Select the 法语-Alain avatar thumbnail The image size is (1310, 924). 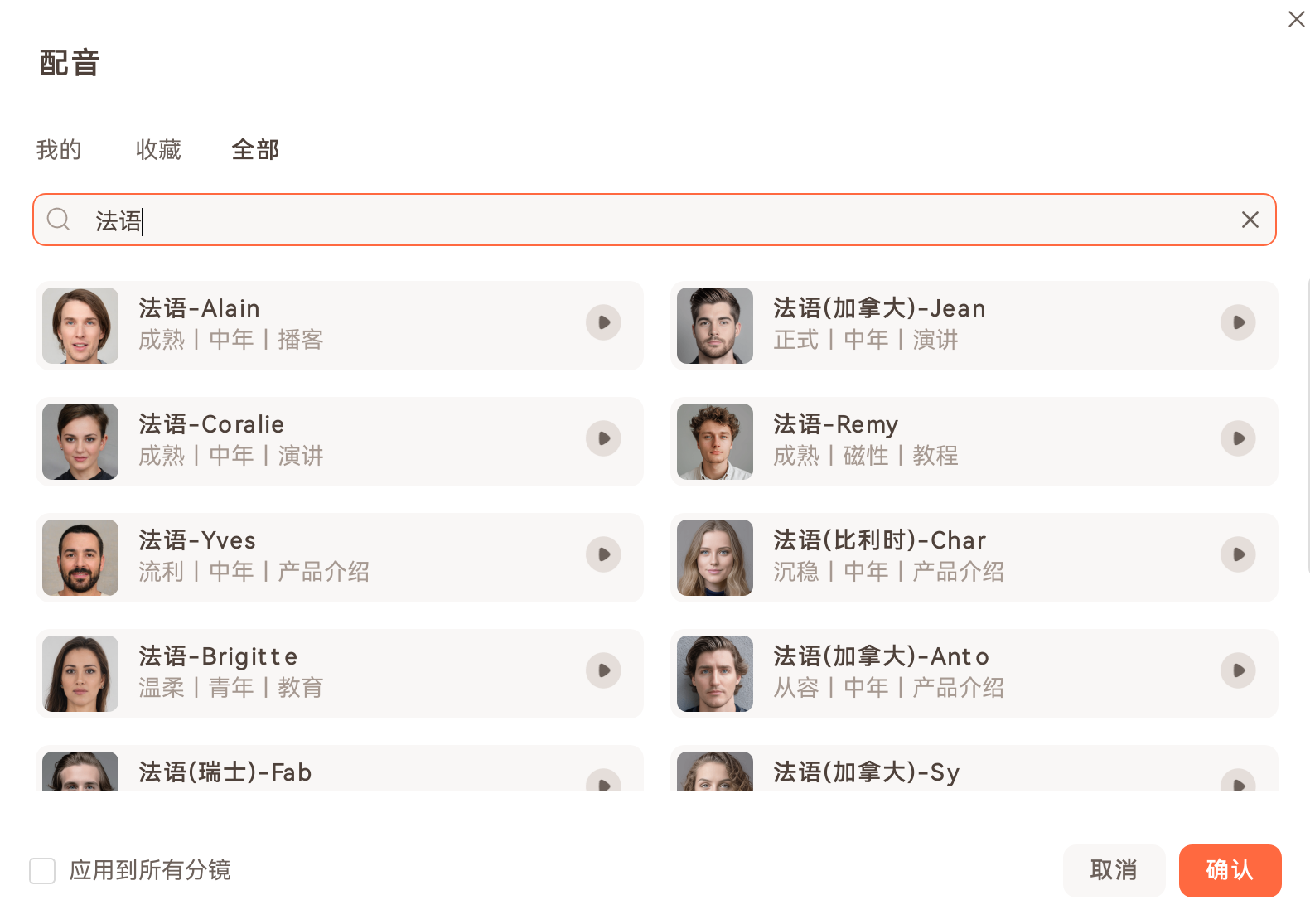click(80, 326)
